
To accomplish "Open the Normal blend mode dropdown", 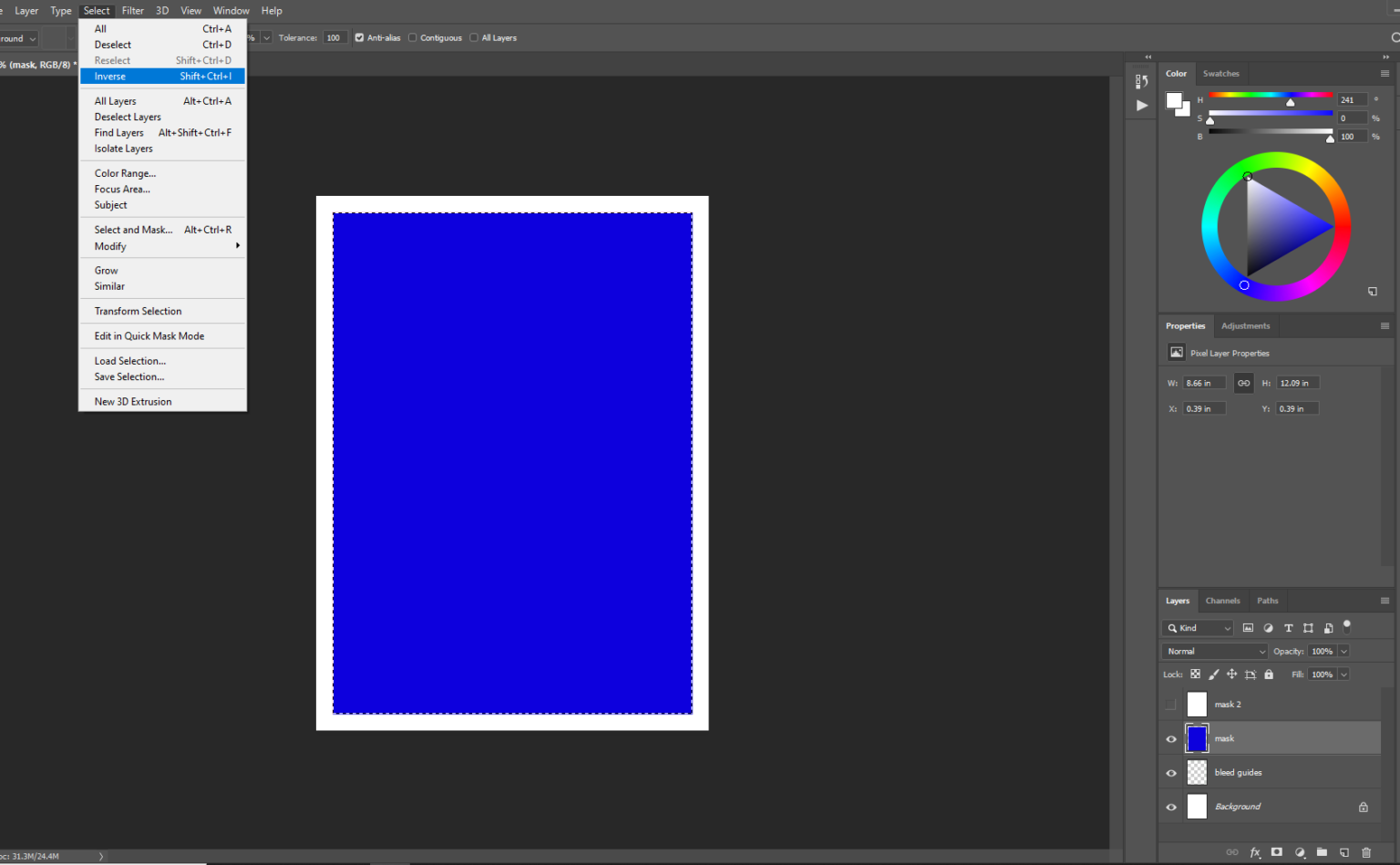I will (x=1214, y=651).
